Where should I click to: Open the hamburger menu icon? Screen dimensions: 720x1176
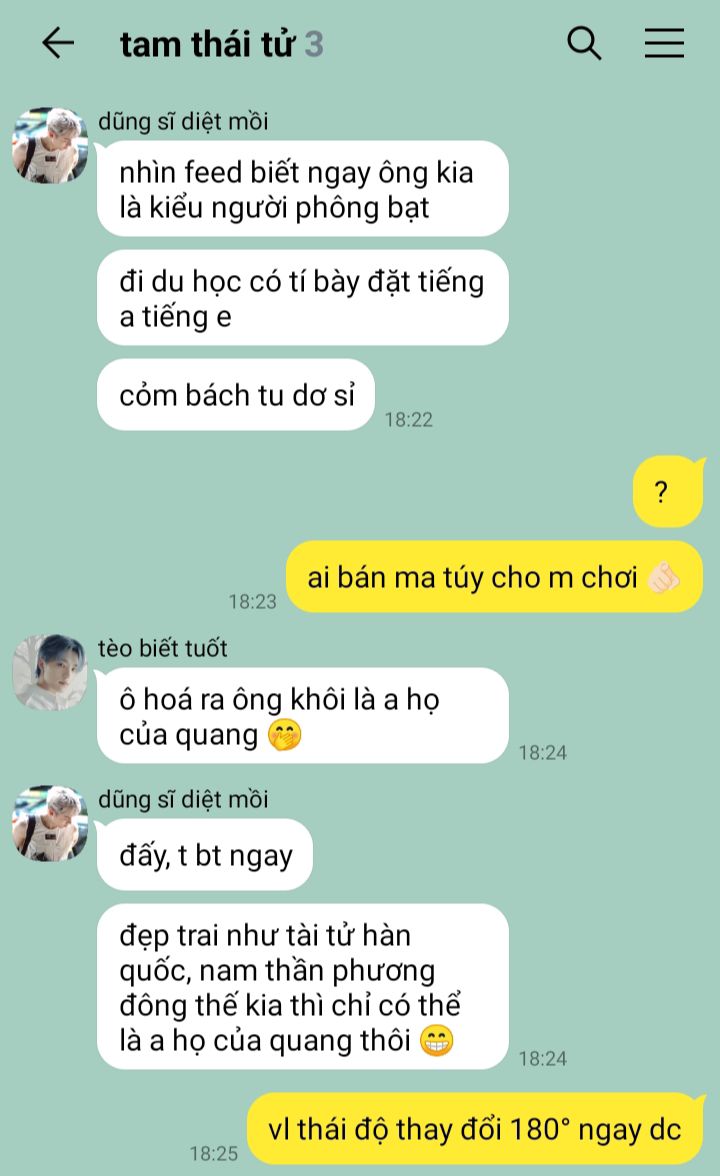664,43
